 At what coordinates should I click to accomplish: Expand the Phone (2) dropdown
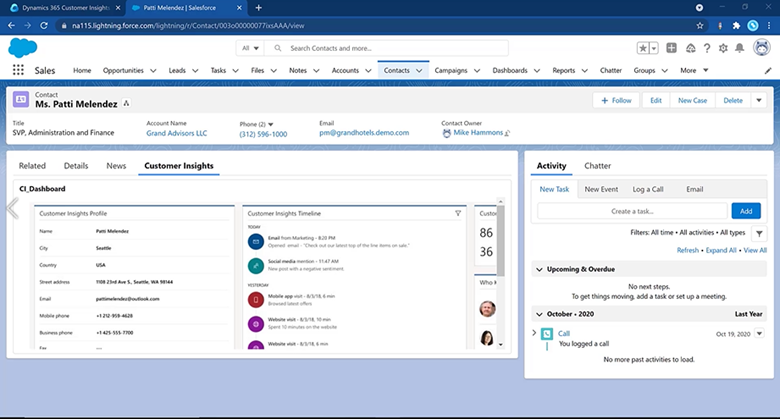coord(271,124)
